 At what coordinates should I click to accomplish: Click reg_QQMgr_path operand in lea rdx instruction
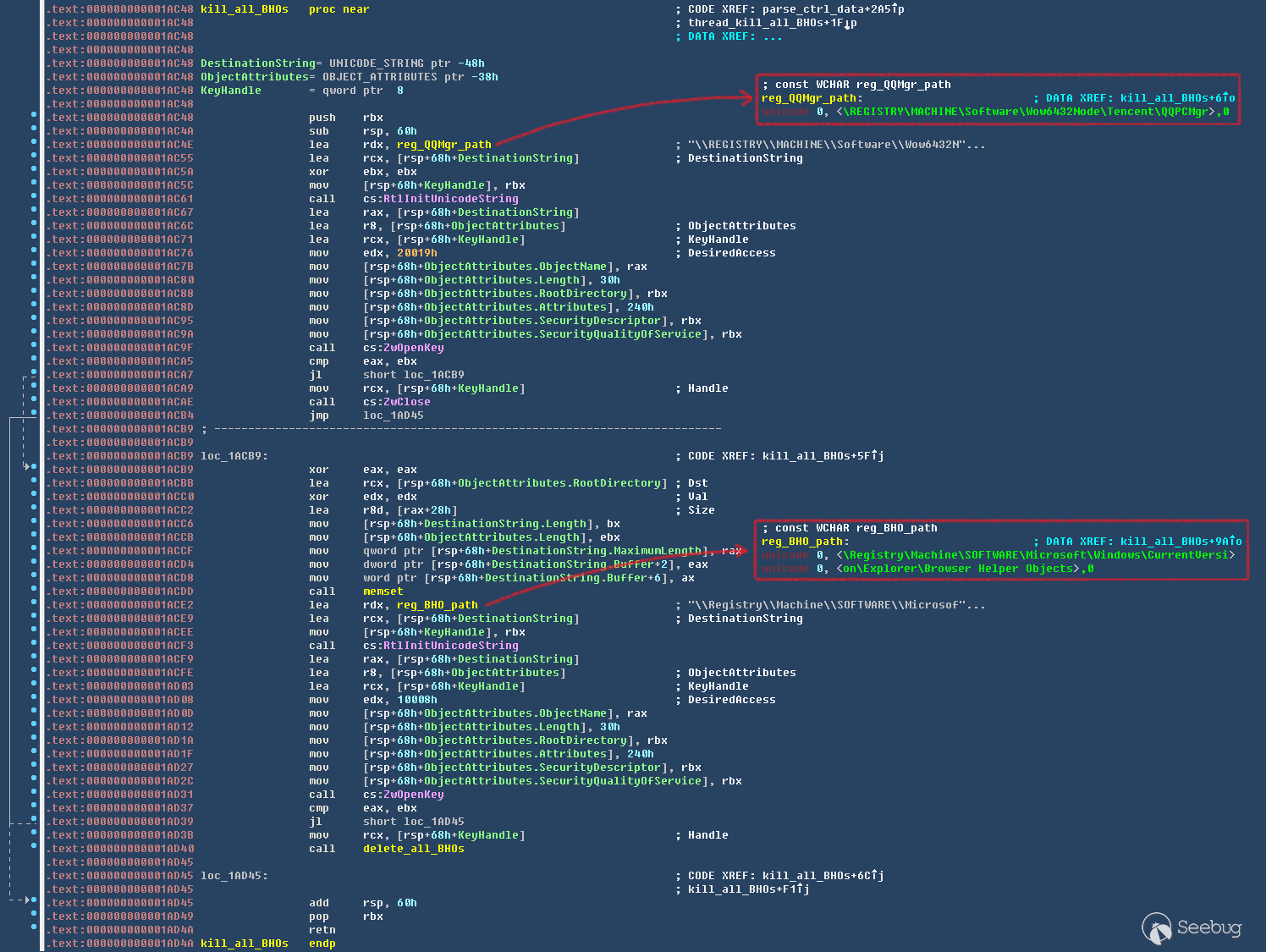[443, 145]
